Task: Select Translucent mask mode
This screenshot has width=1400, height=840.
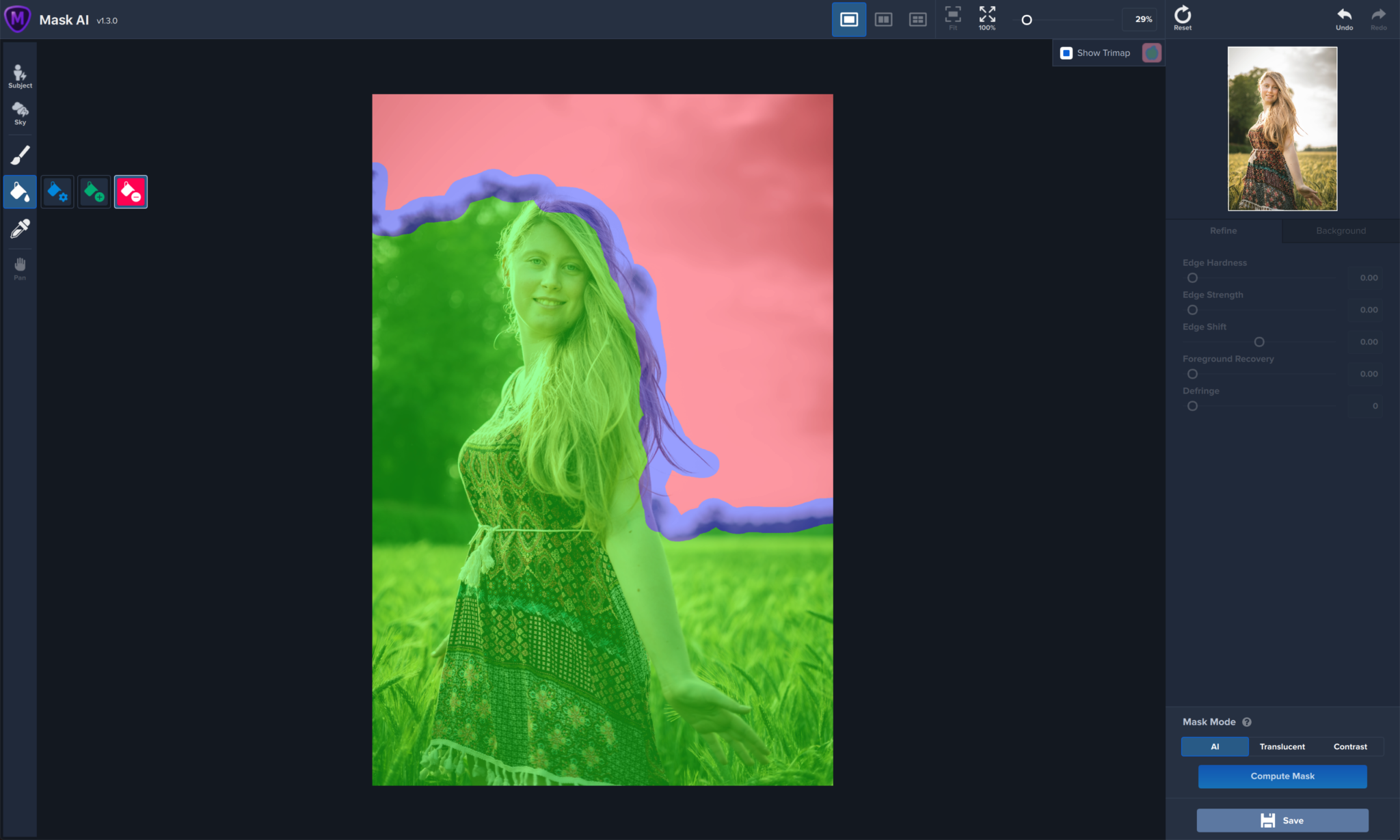Action: point(1282,746)
